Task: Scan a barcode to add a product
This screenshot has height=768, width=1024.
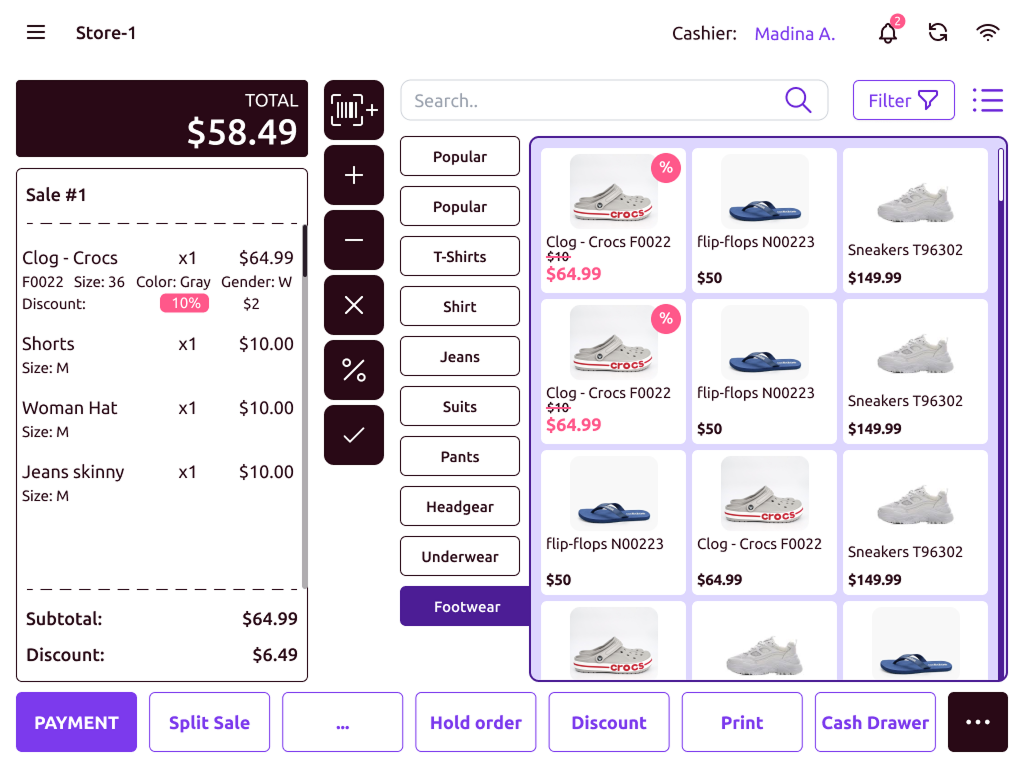Action: 353,109
